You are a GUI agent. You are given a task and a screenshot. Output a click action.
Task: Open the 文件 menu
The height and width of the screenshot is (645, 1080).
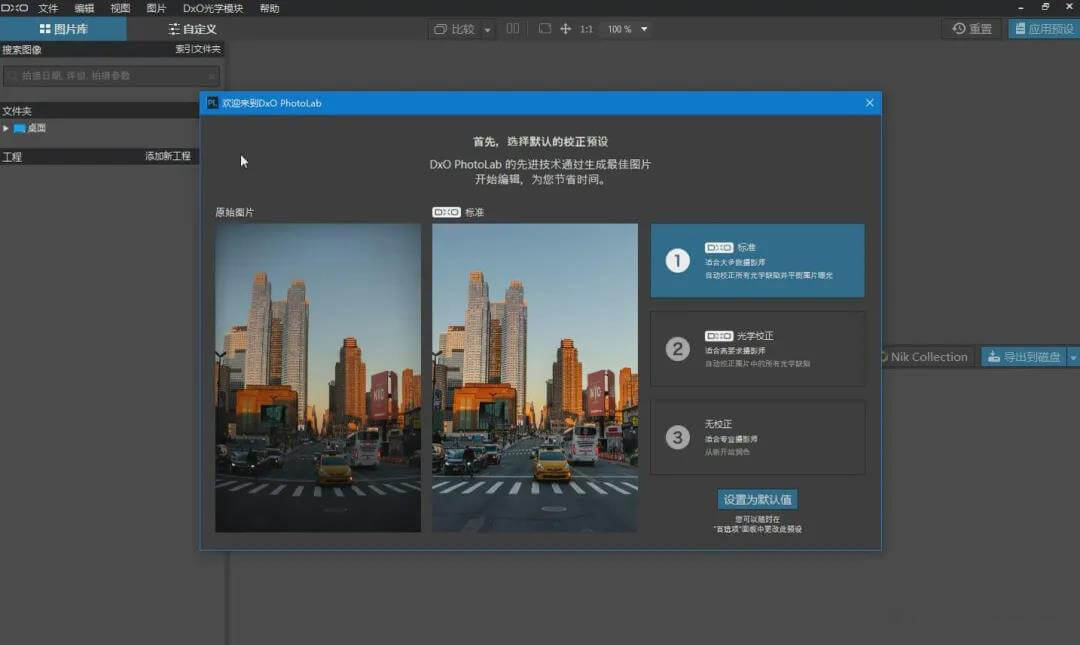point(48,8)
